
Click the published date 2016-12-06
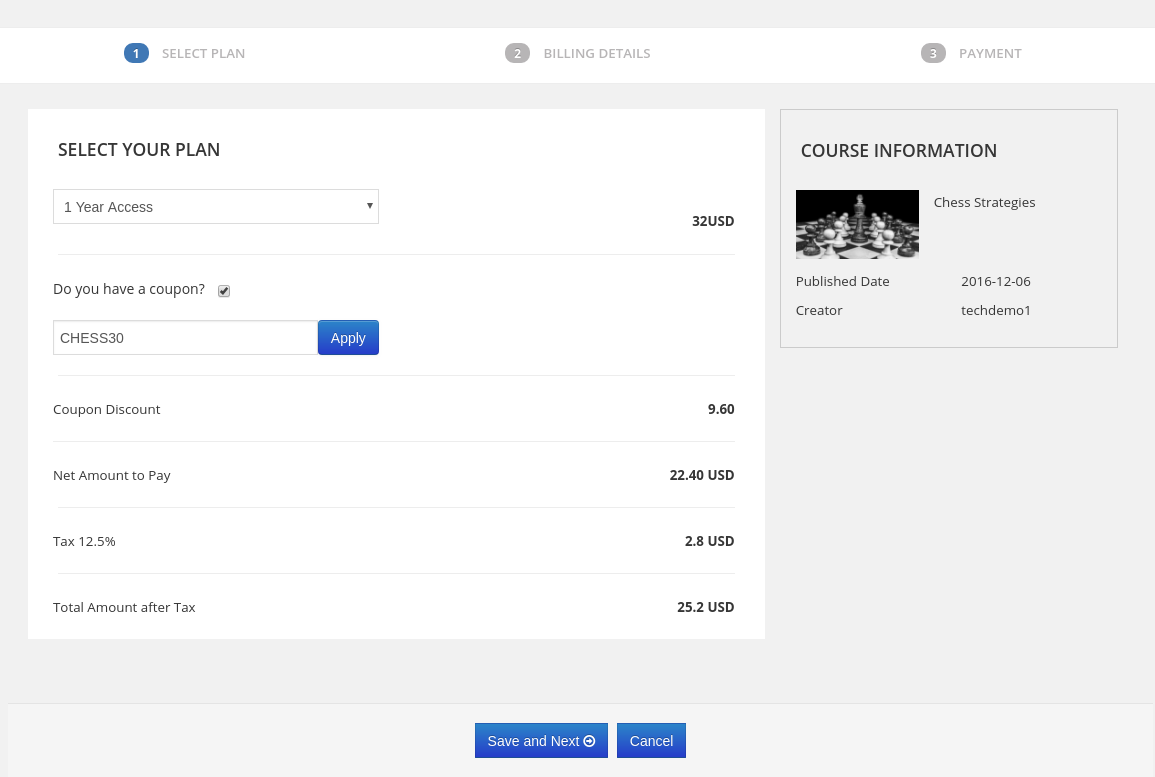click(x=995, y=281)
